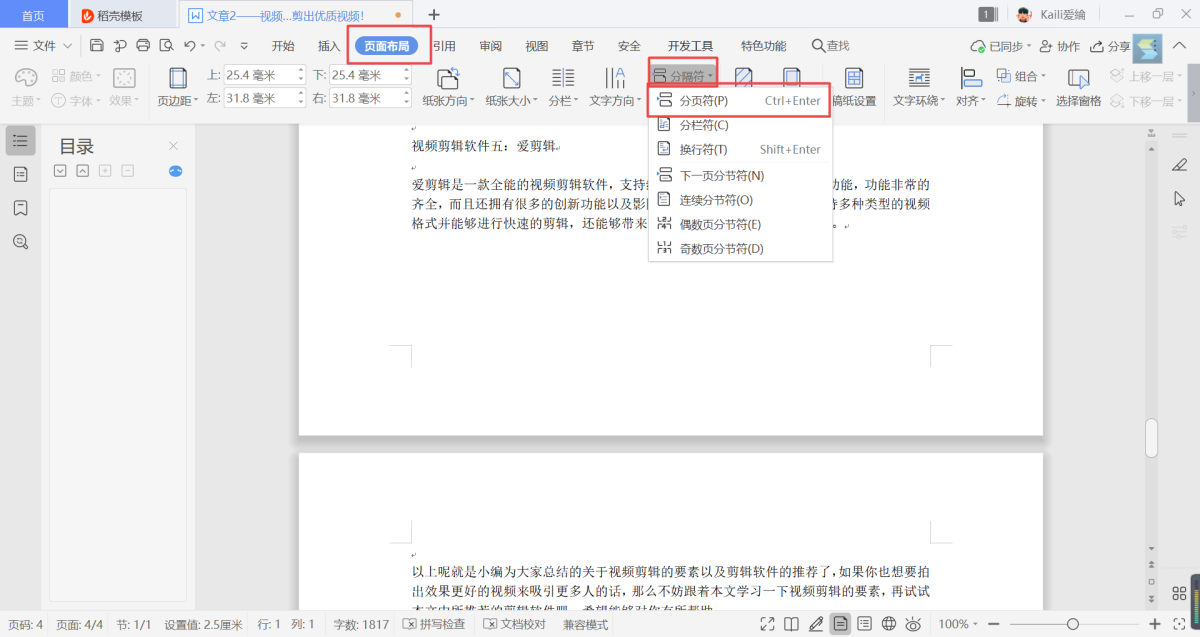Click the Undo arrow icon
The width and height of the screenshot is (1200, 637).
[189, 46]
